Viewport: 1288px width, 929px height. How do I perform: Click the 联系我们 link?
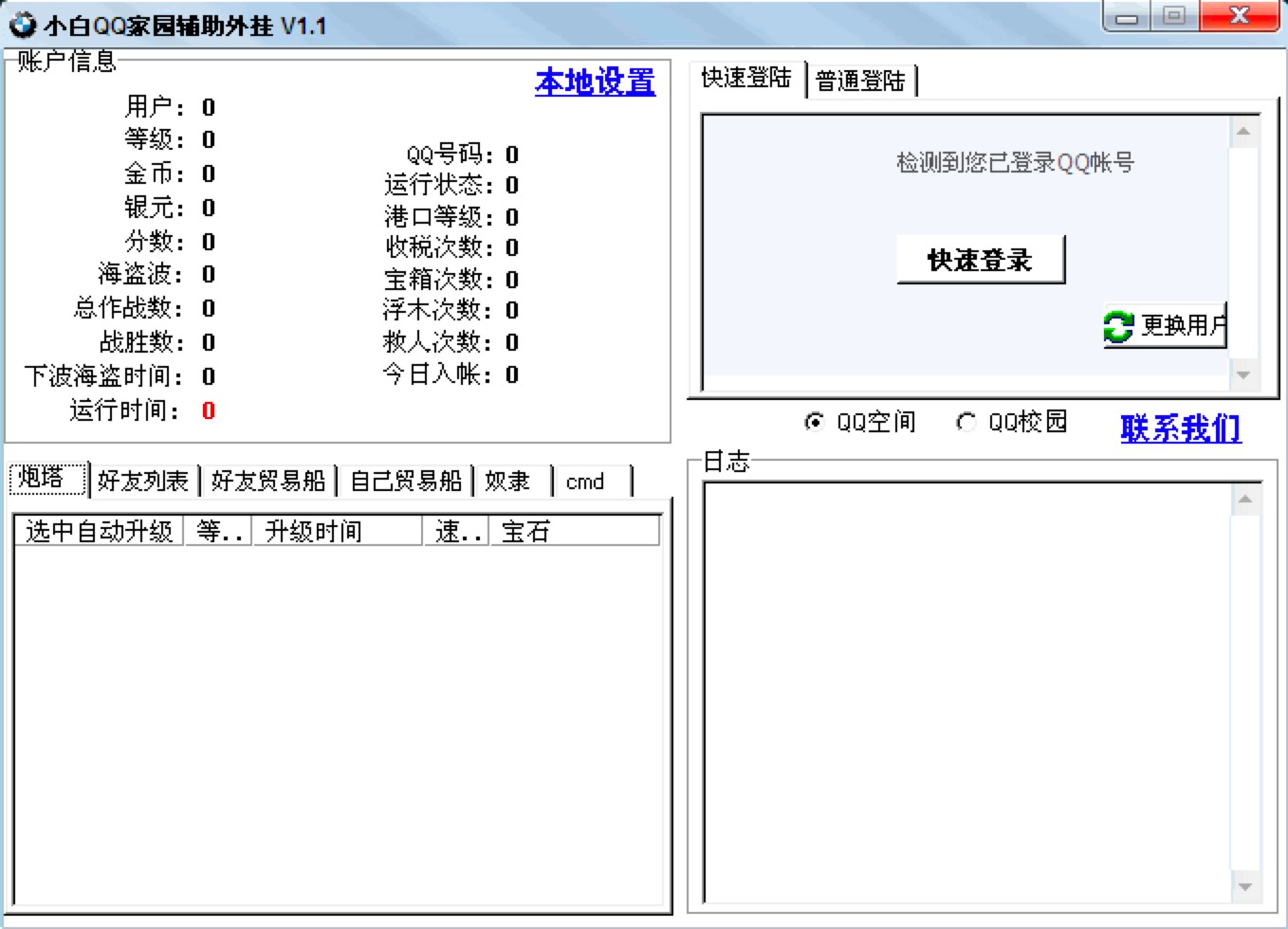1180,429
